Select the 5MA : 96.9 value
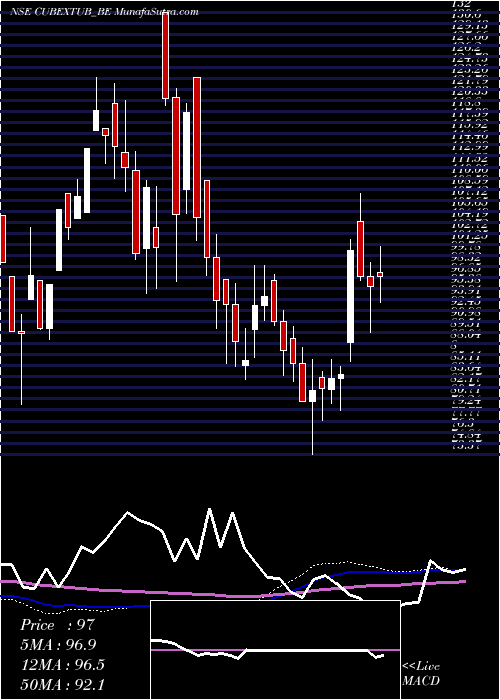 click(58, 644)
